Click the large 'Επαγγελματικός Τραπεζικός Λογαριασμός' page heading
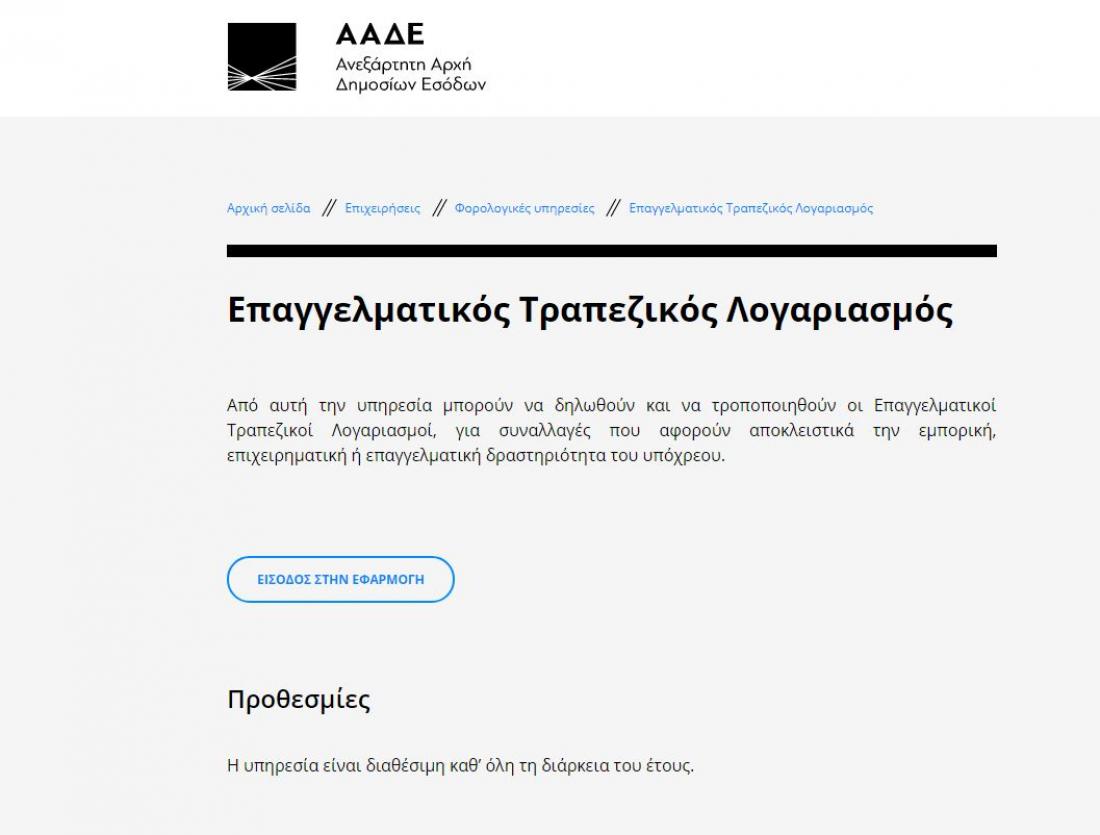1100x835 pixels. coord(590,310)
